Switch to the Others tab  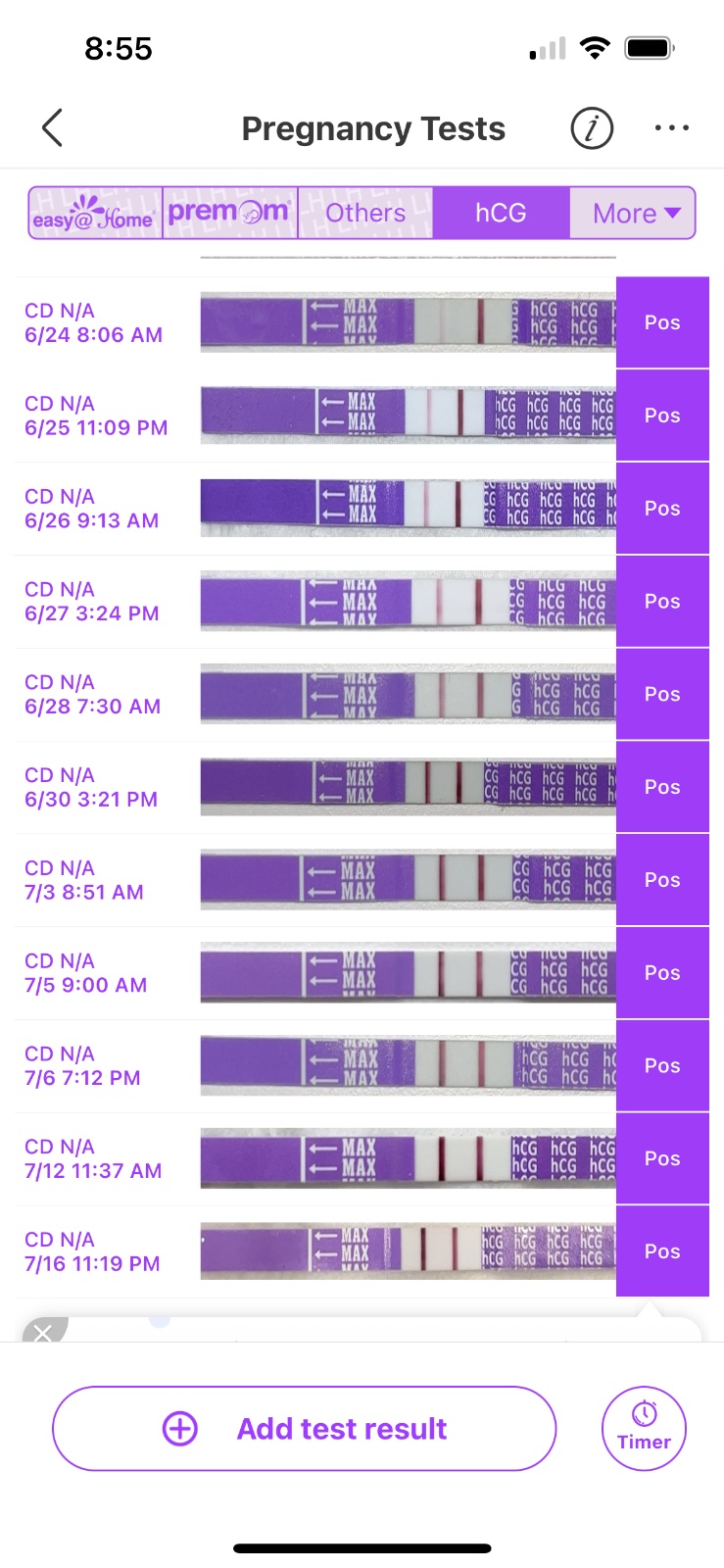[x=365, y=213]
